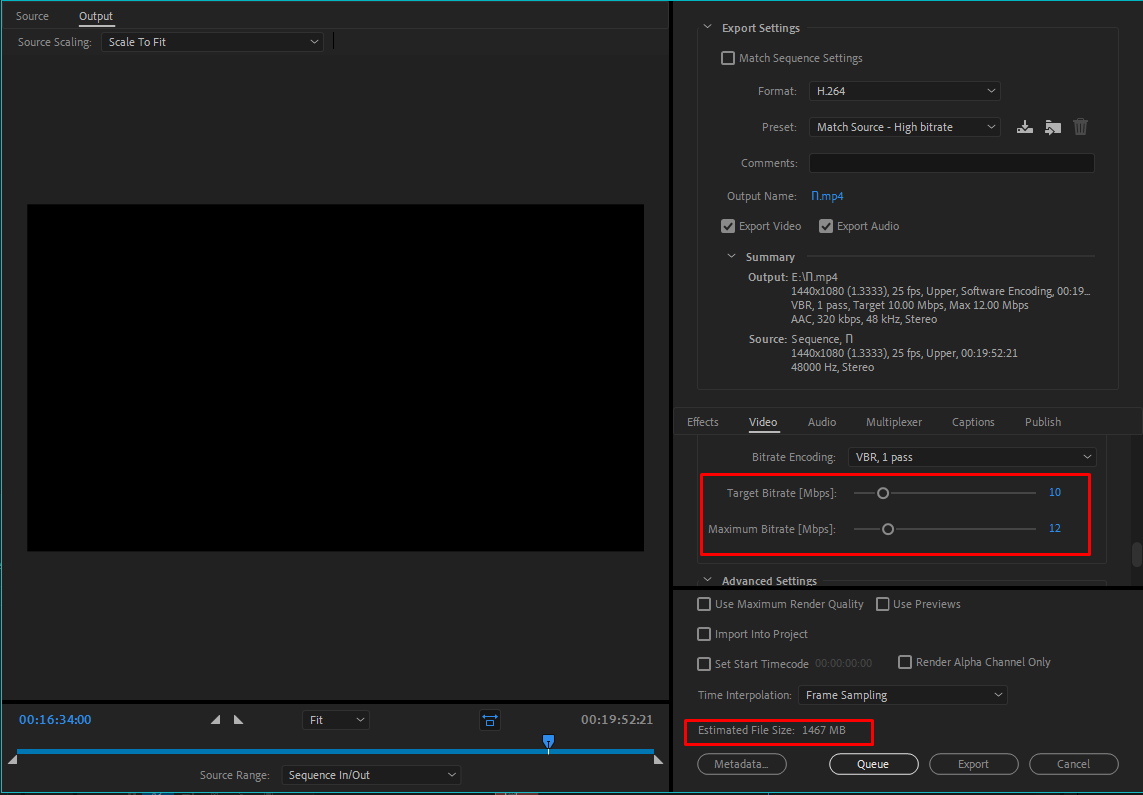The image size is (1143, 795).
Task: Click into the Comments text field
Action: 951,163
